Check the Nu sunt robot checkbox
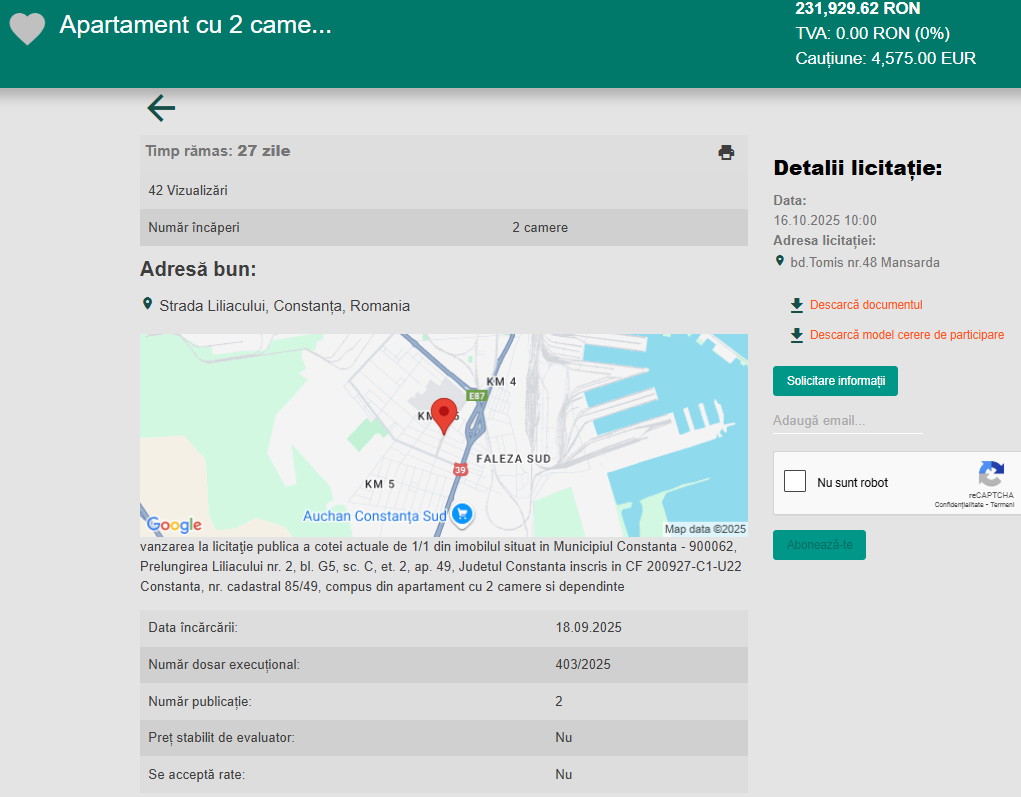 point(794,481)
